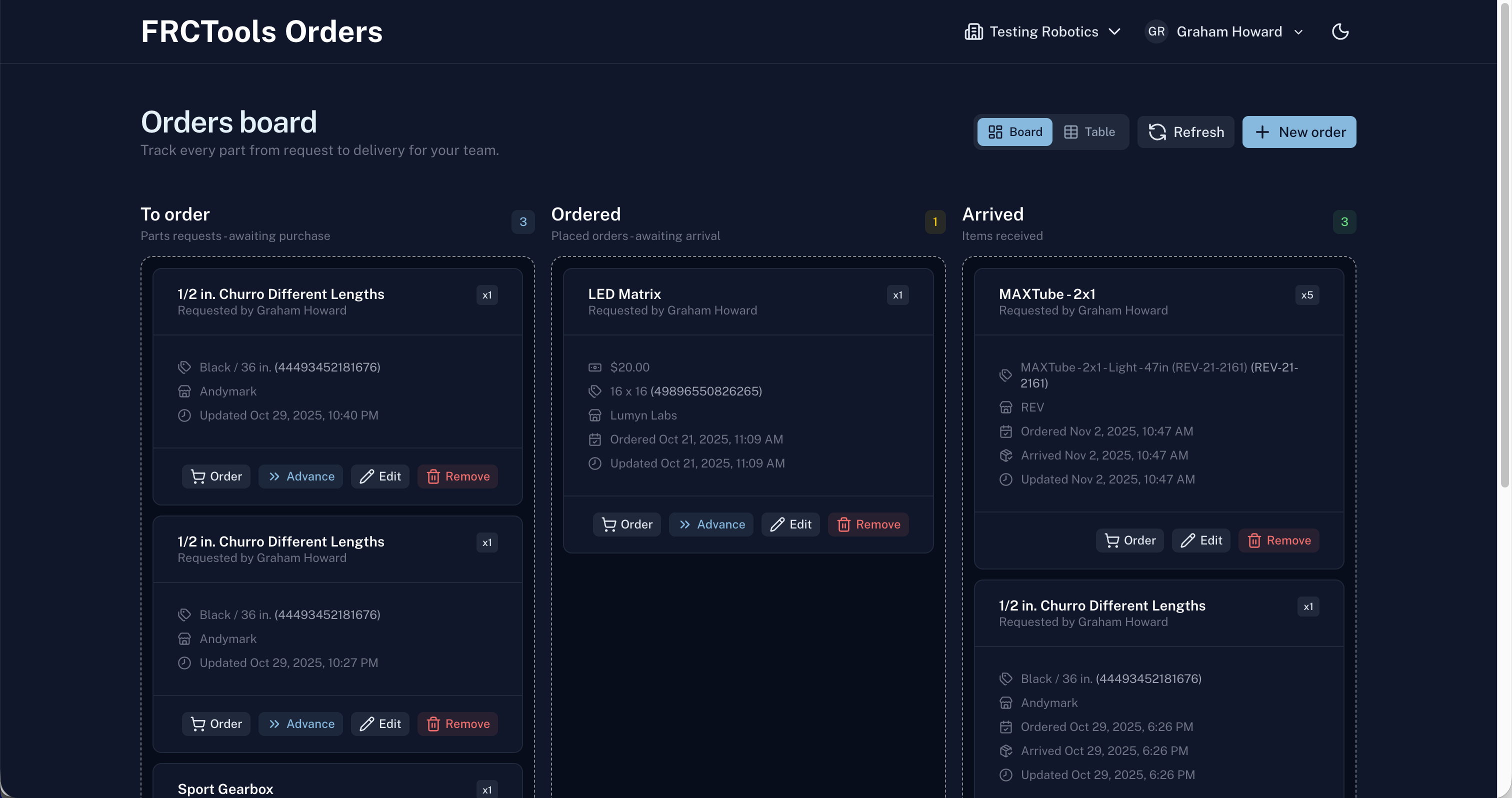This screenshot has width=1512, height=798.
Task: Click the Refresh circular arrows icon
Action: [x=1157, y=132]
